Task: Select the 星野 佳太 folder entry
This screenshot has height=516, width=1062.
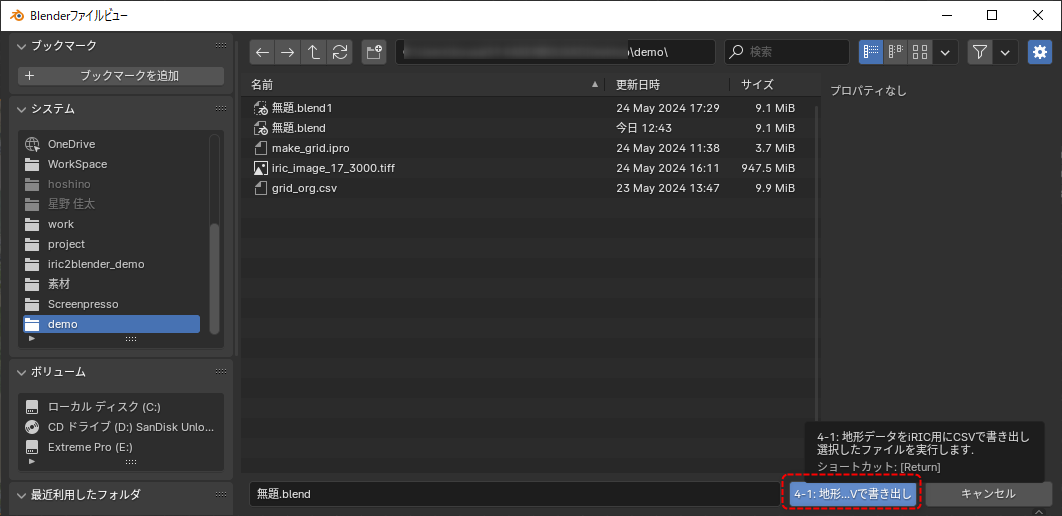Action: (112, 204)
